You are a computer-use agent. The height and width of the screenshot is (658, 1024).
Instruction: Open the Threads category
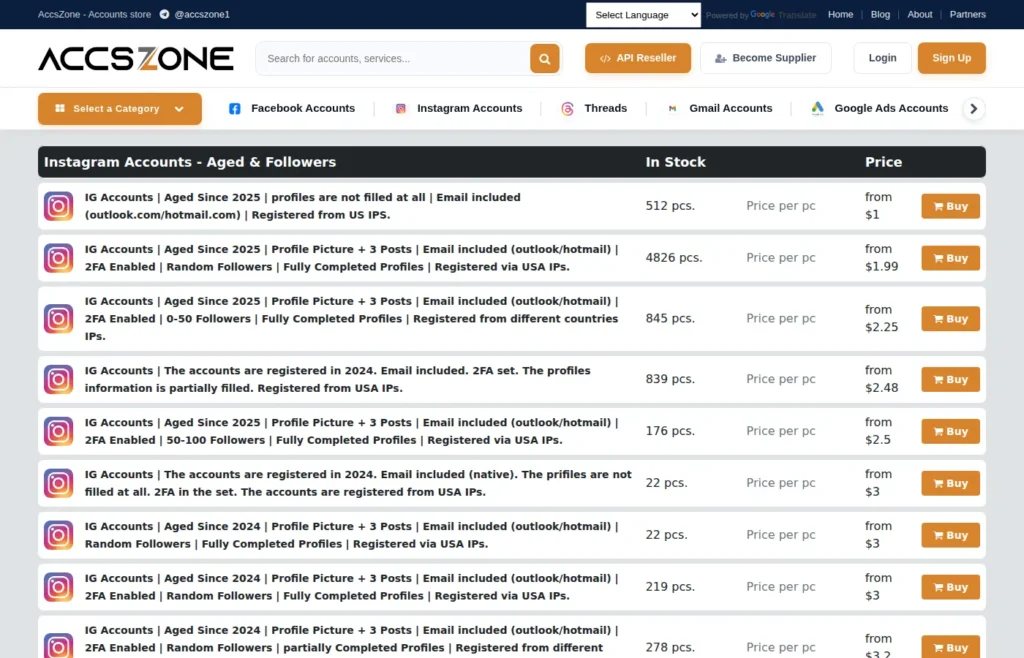[x=594, y=108]
